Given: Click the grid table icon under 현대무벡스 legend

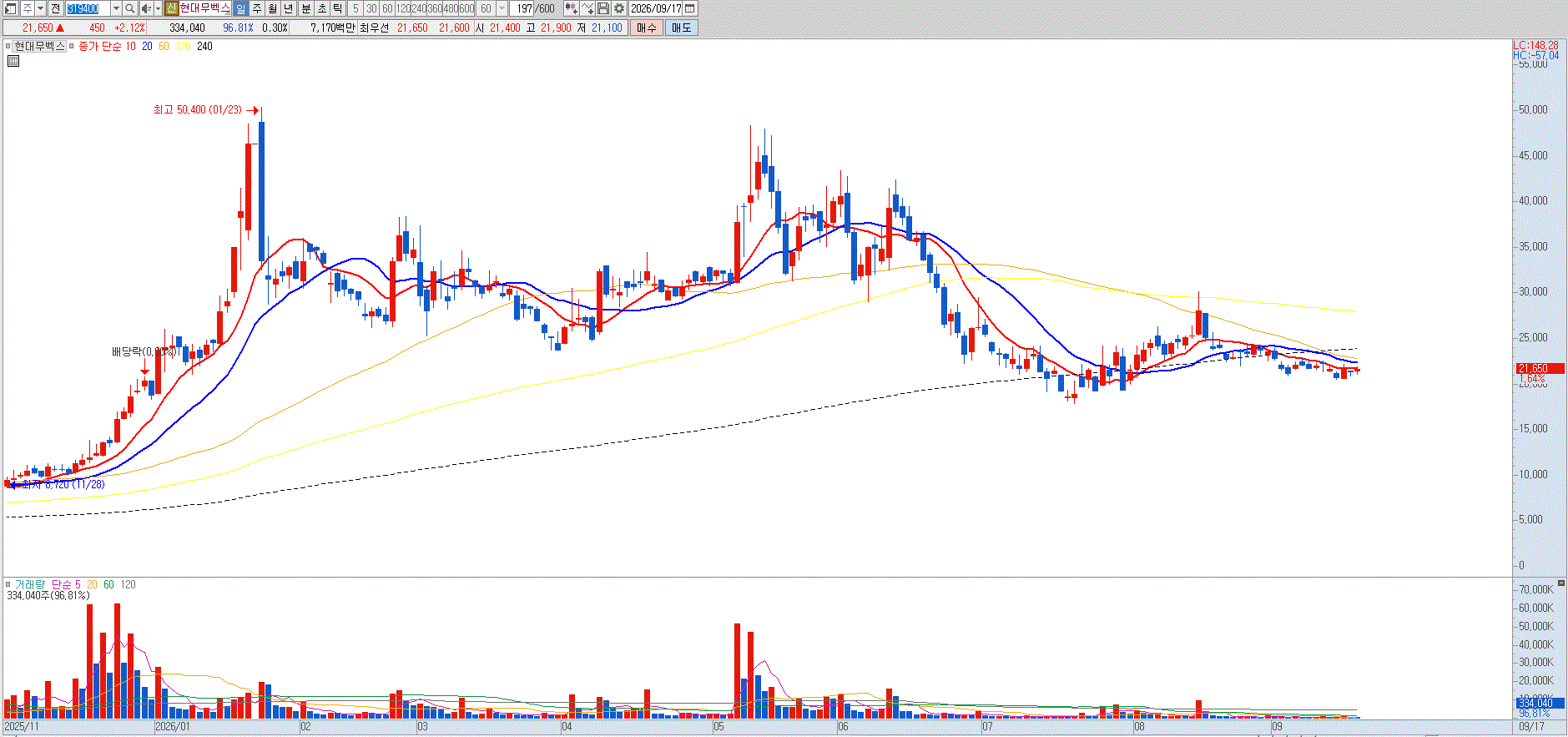Looking at the screenshot, I should pos(13,61).
